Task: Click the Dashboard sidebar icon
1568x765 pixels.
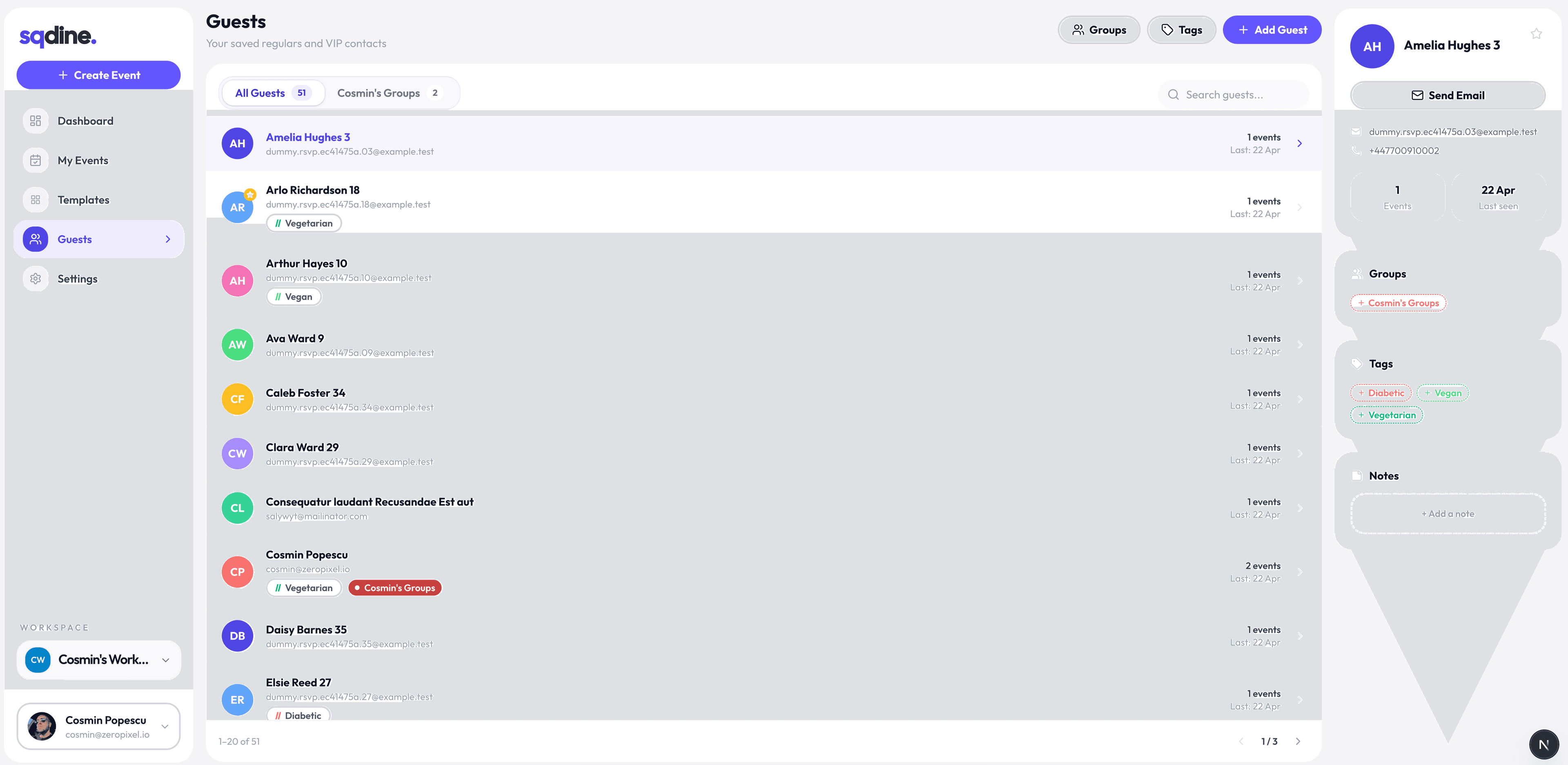Action: [x=35, y=120]
